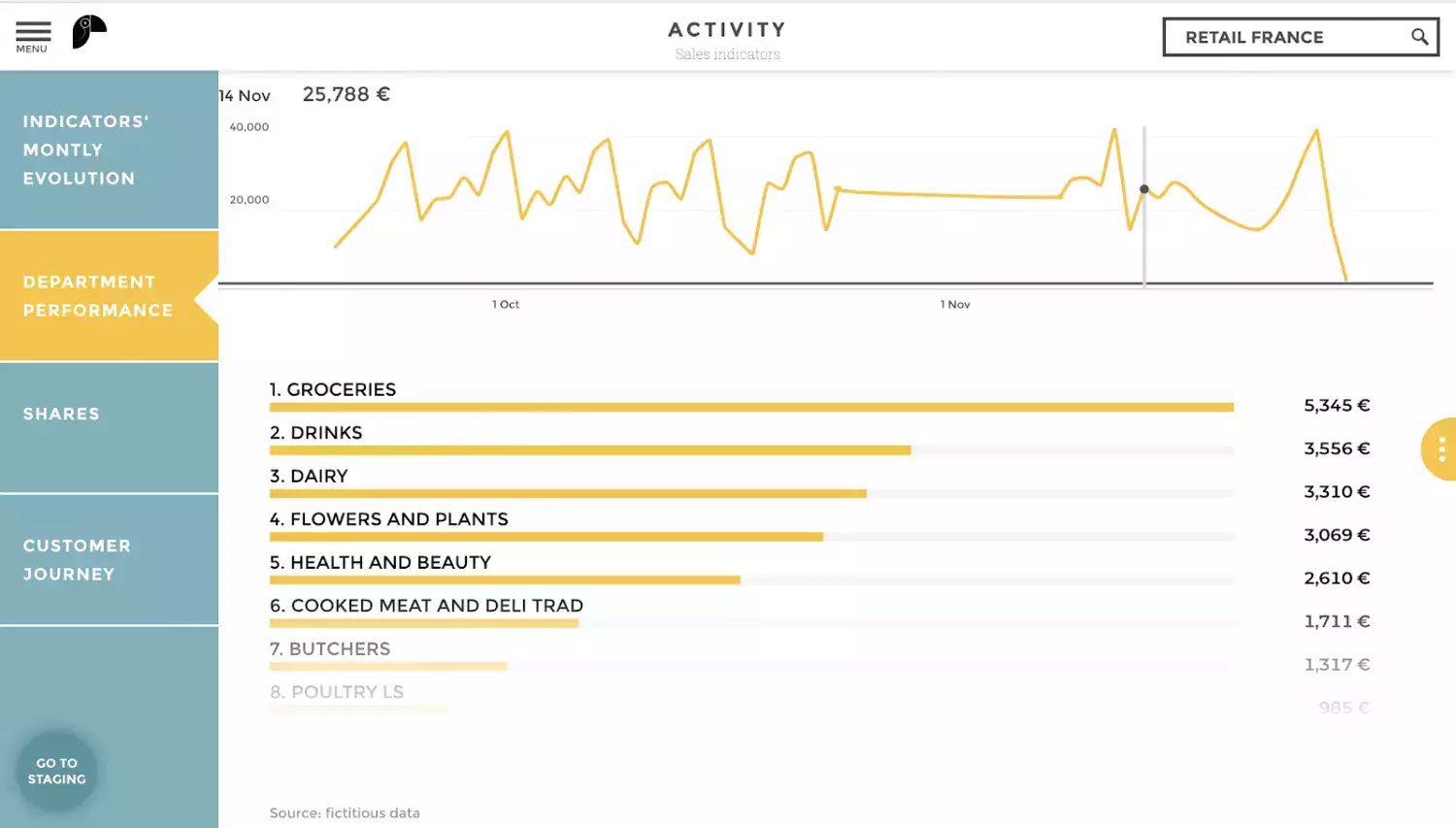Select the Health and Beauty bar

click(505, 580)
